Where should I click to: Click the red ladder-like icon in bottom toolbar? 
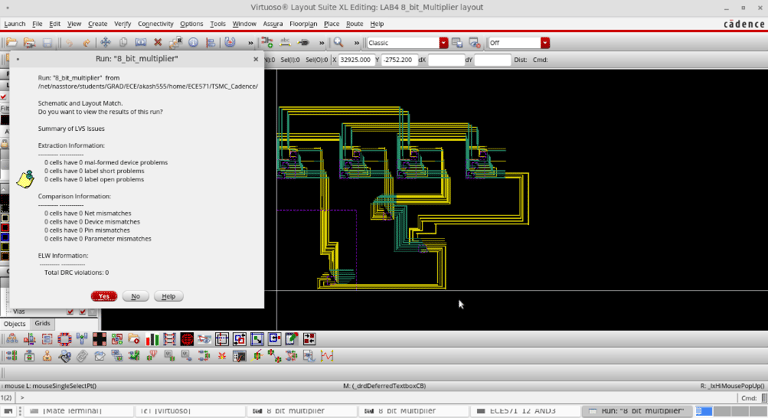[x=169, y=339]
